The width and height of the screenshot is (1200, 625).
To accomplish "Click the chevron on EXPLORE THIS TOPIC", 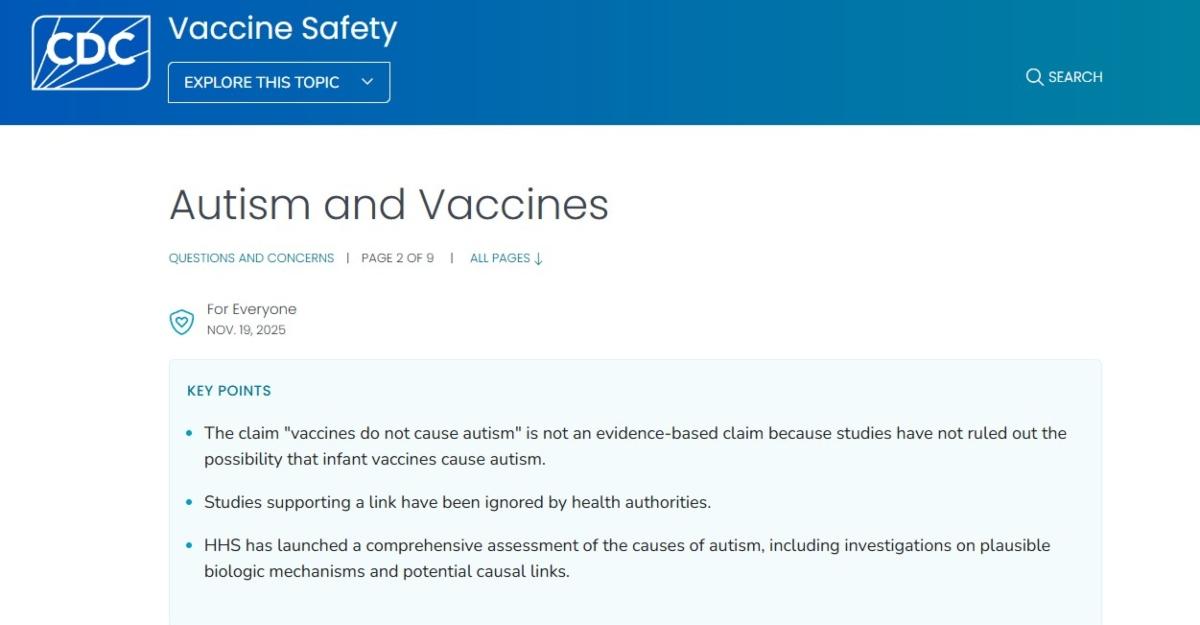I will 367,82.
